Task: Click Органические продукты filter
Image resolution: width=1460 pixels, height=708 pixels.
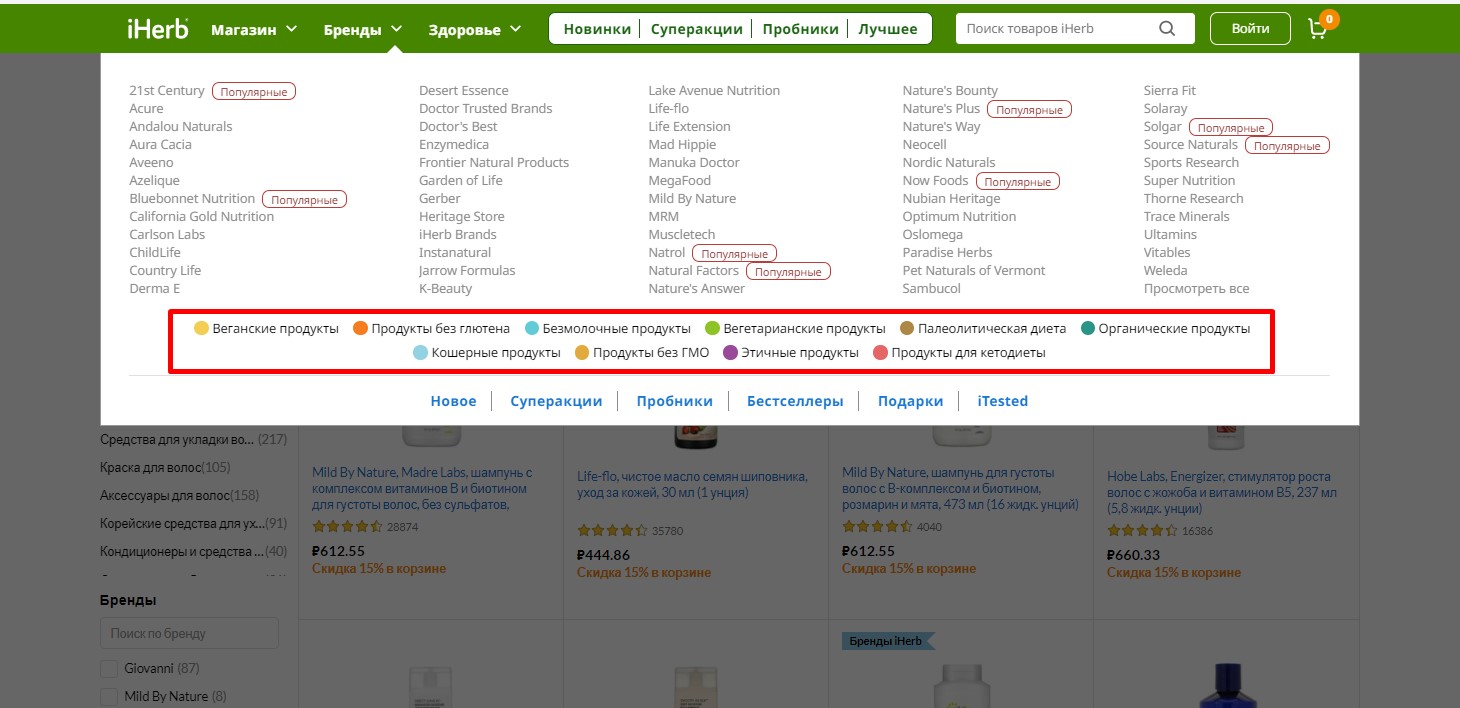Action: [1166, 328]
